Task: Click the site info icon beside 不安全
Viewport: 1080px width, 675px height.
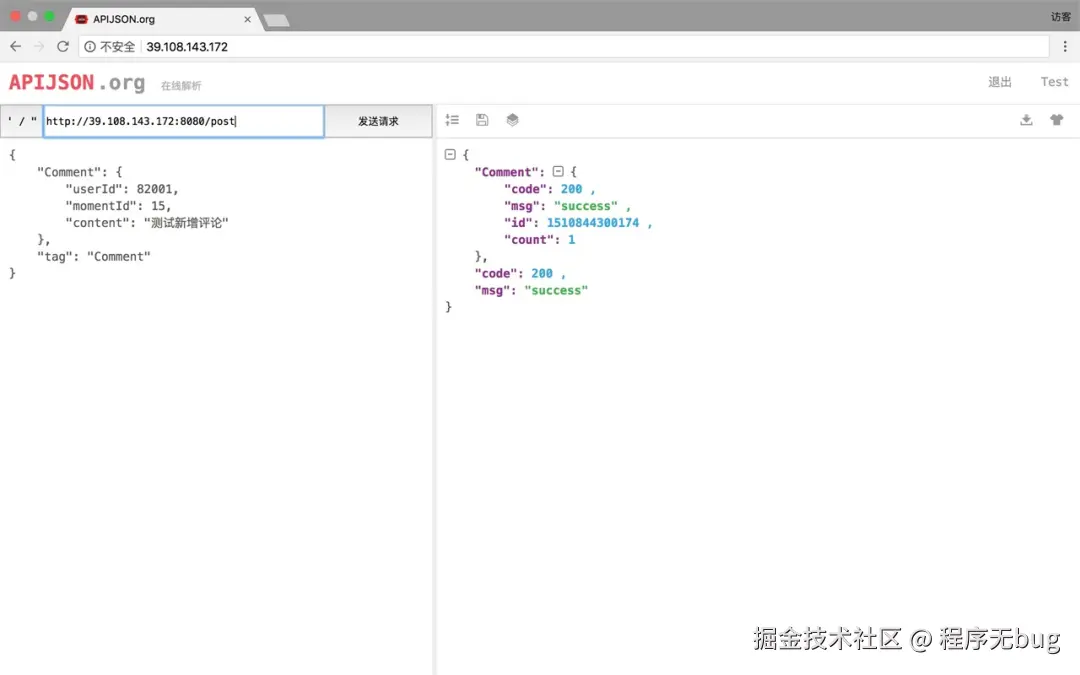Action: (90, 46)
